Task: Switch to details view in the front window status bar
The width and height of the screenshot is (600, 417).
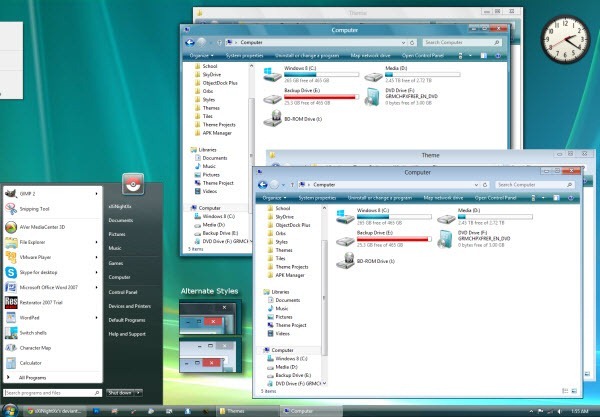Action: [x=565, y=391]
